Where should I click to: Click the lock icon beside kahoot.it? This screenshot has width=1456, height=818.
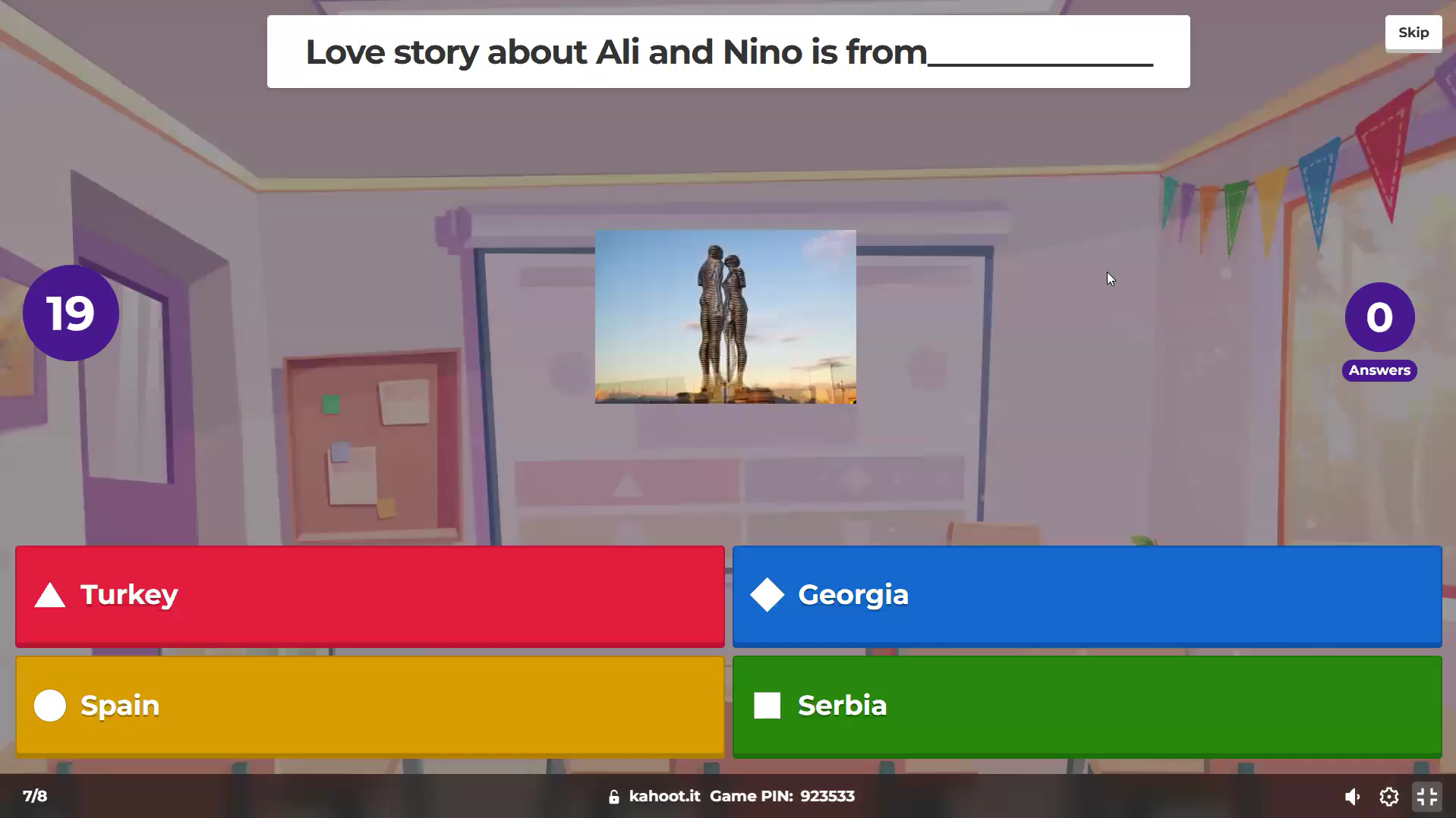point(613,797)
